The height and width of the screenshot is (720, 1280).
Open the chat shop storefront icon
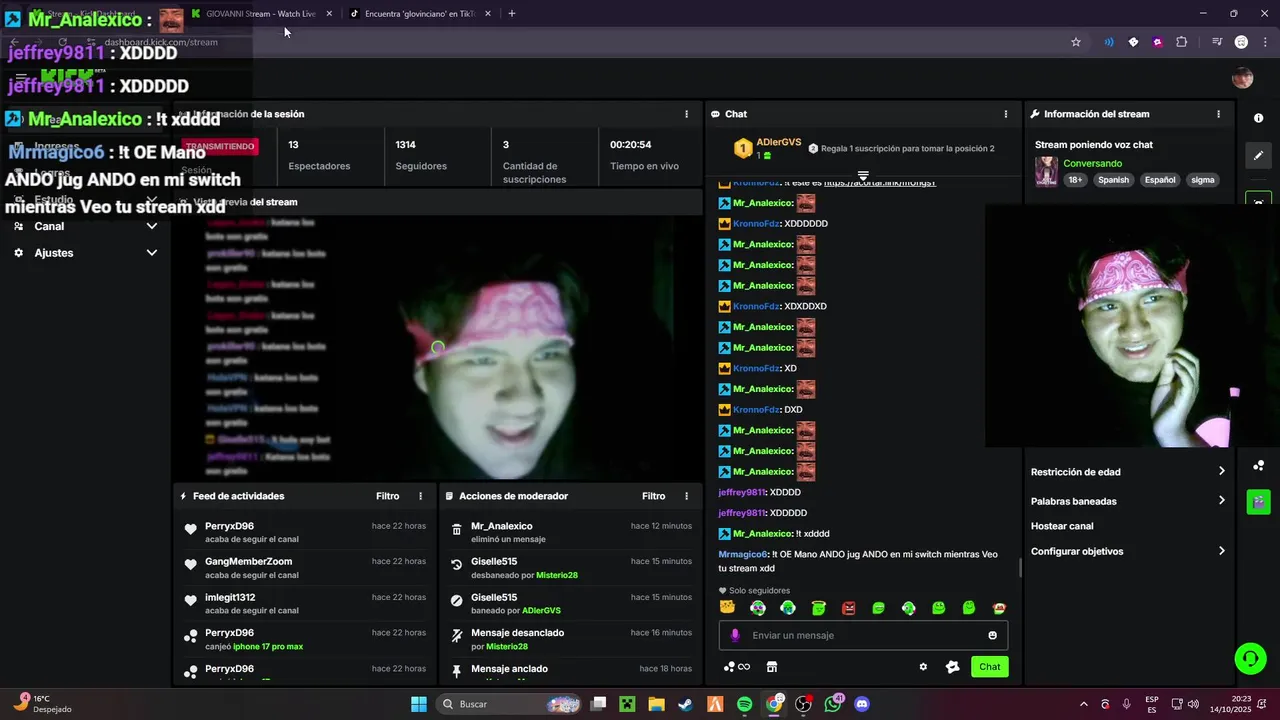(x=771, y=667)
